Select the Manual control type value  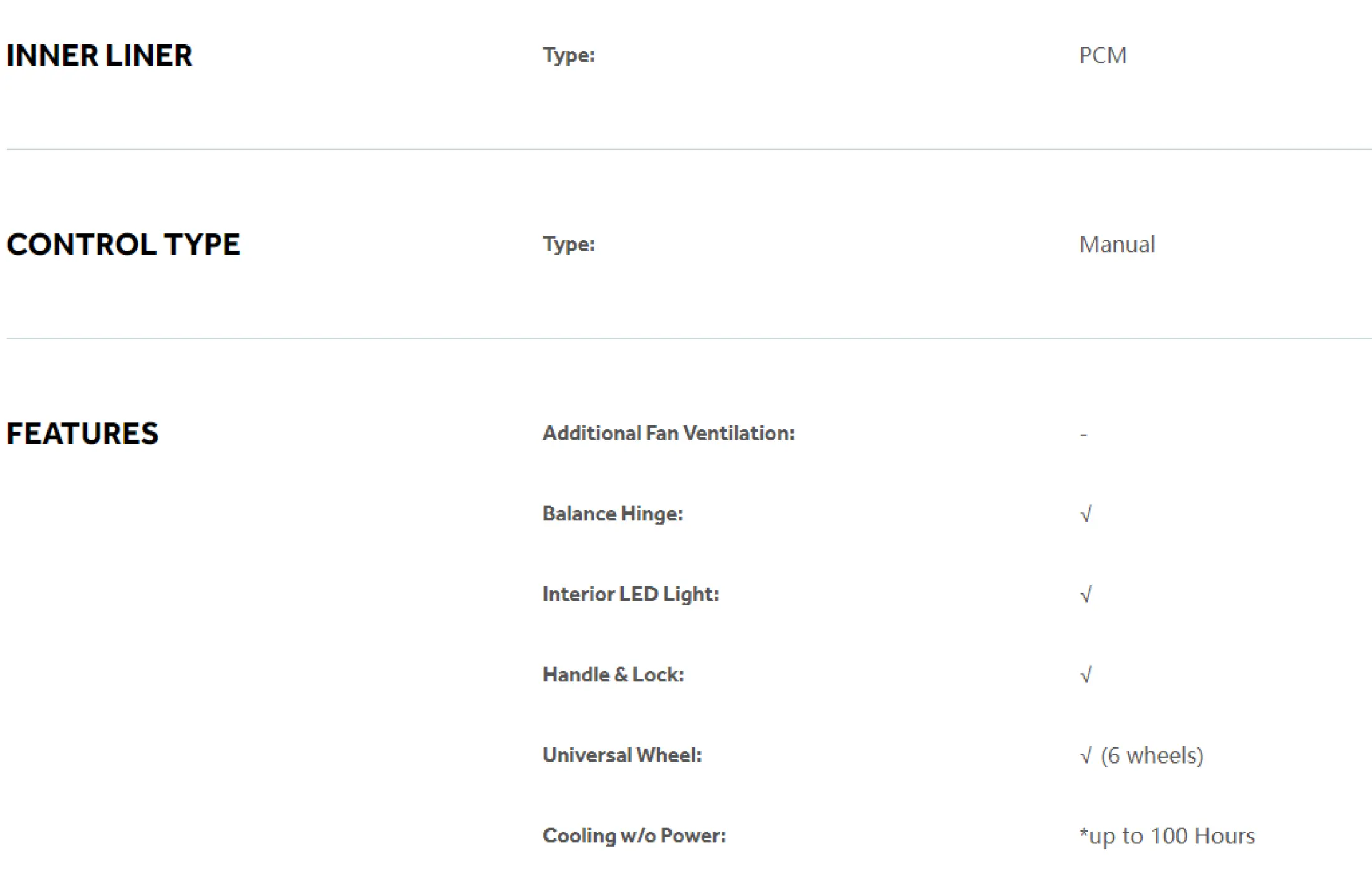(1117, 245)
